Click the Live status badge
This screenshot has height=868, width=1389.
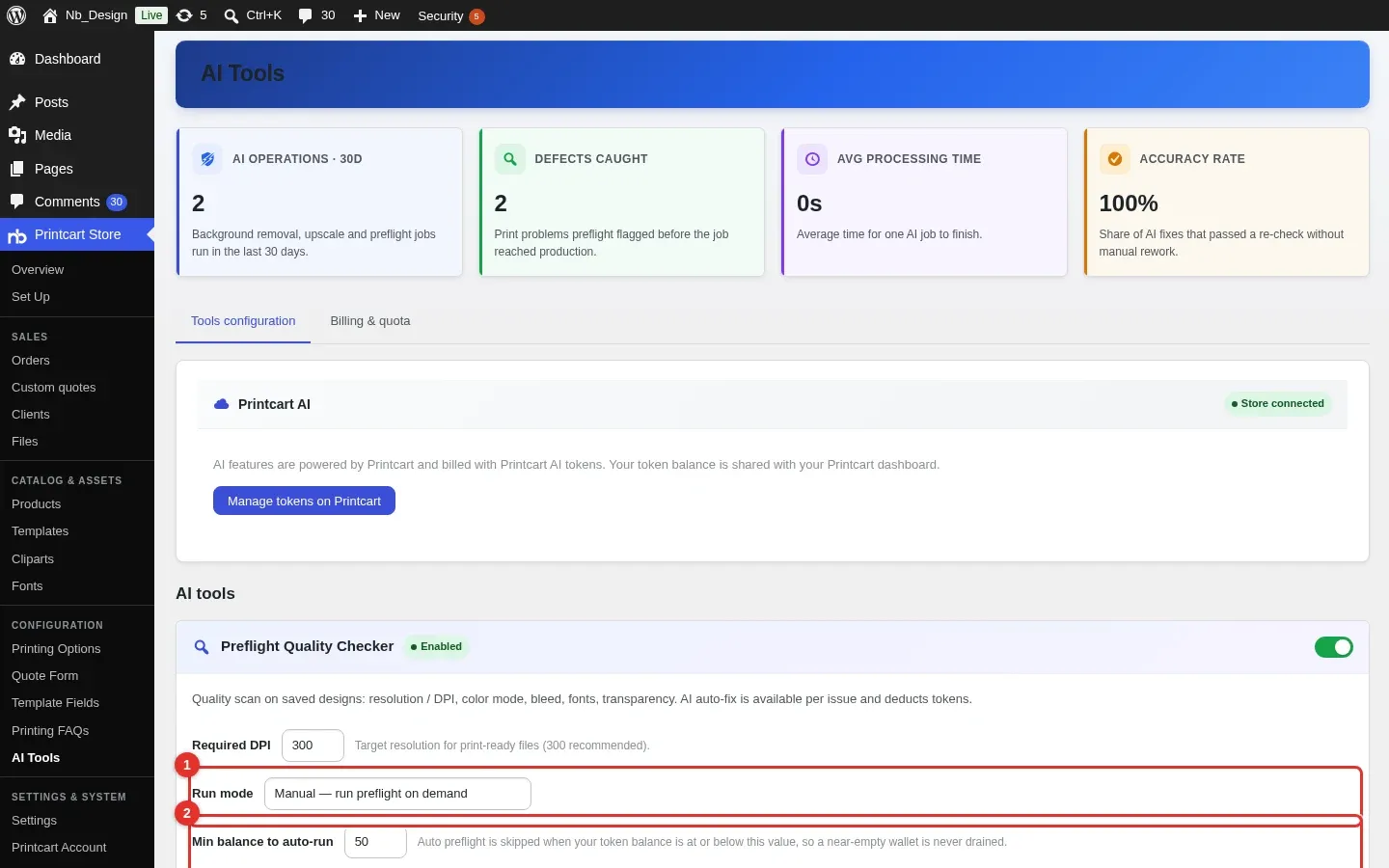pyautogui.click(x=151, y=15)
